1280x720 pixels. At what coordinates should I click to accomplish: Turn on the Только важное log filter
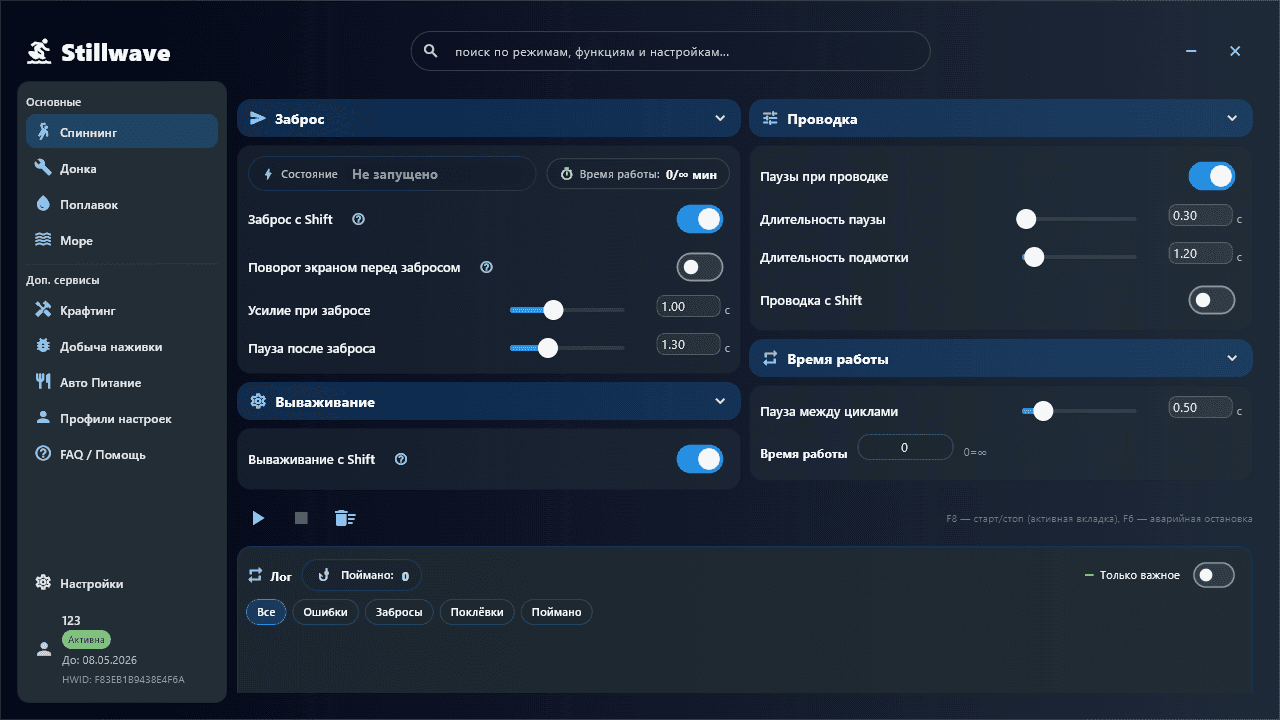(x=1214, y=575)
